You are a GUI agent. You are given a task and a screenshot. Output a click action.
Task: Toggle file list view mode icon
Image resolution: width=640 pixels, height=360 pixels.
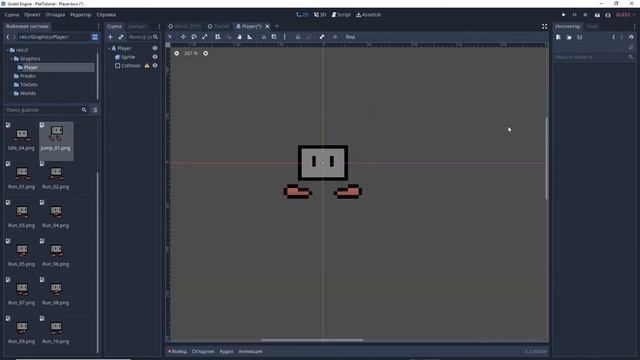click(x=95, y=110)
